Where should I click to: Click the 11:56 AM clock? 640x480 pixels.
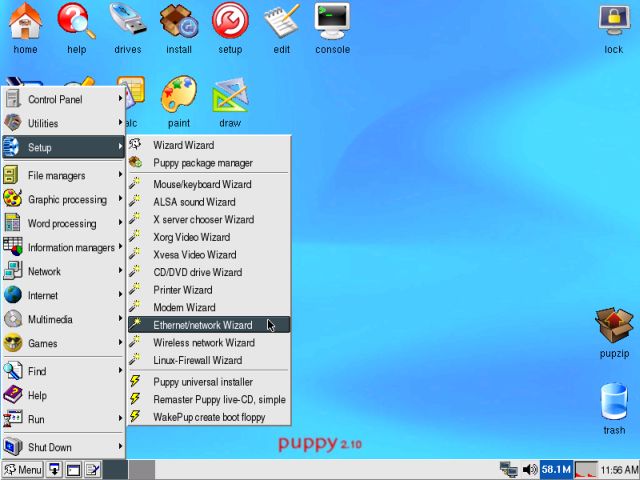619,469
